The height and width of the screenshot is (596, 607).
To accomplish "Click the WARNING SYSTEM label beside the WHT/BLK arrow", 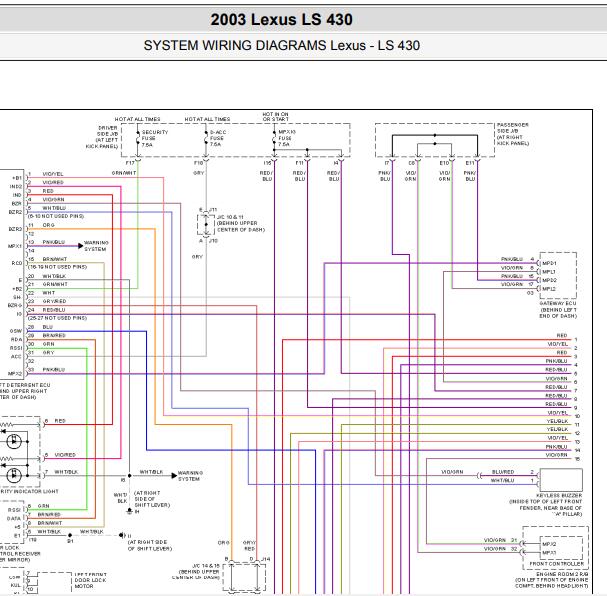I will [x=190, y=476].
